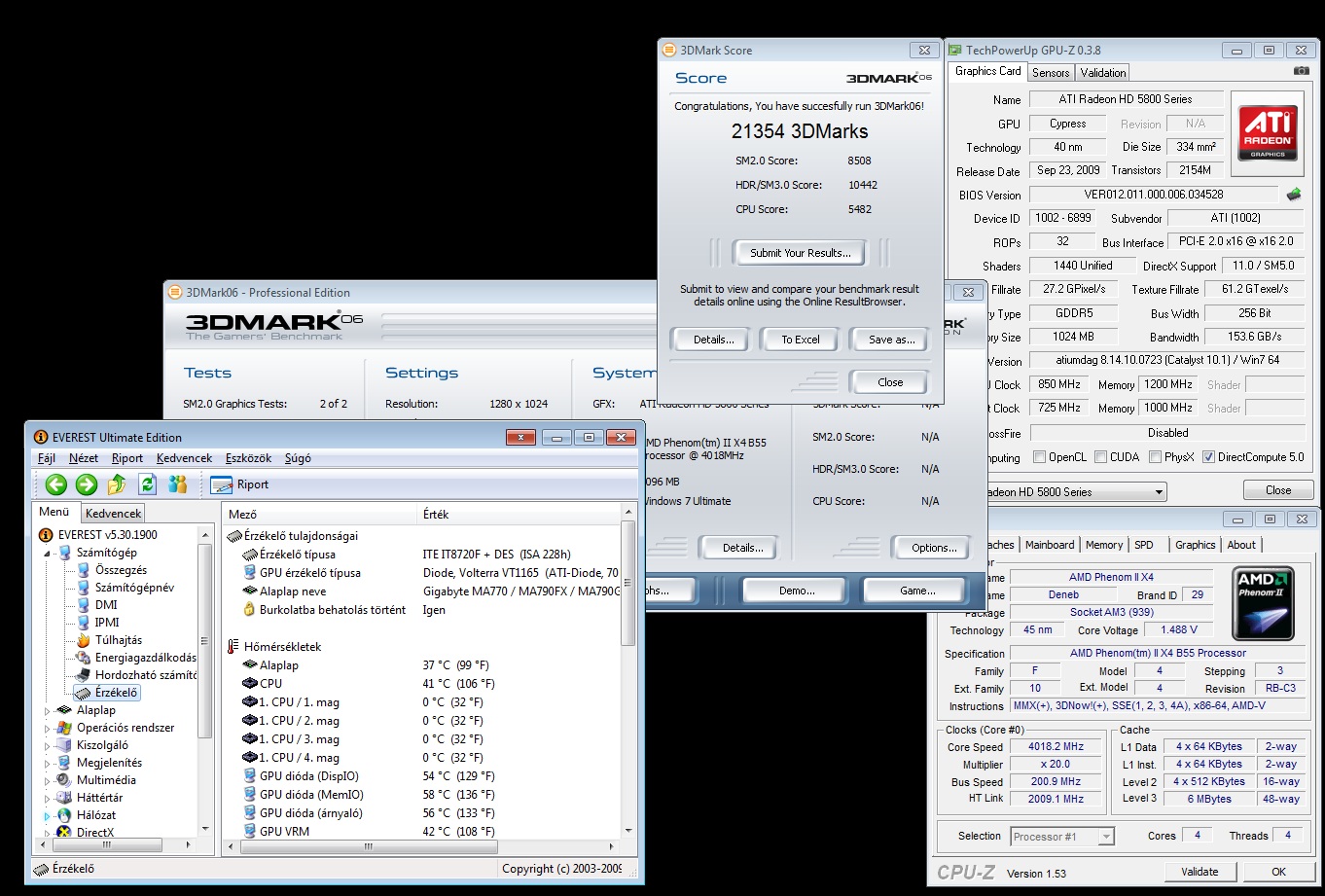Expand the Megjelenítés tree node

[47, 763]
